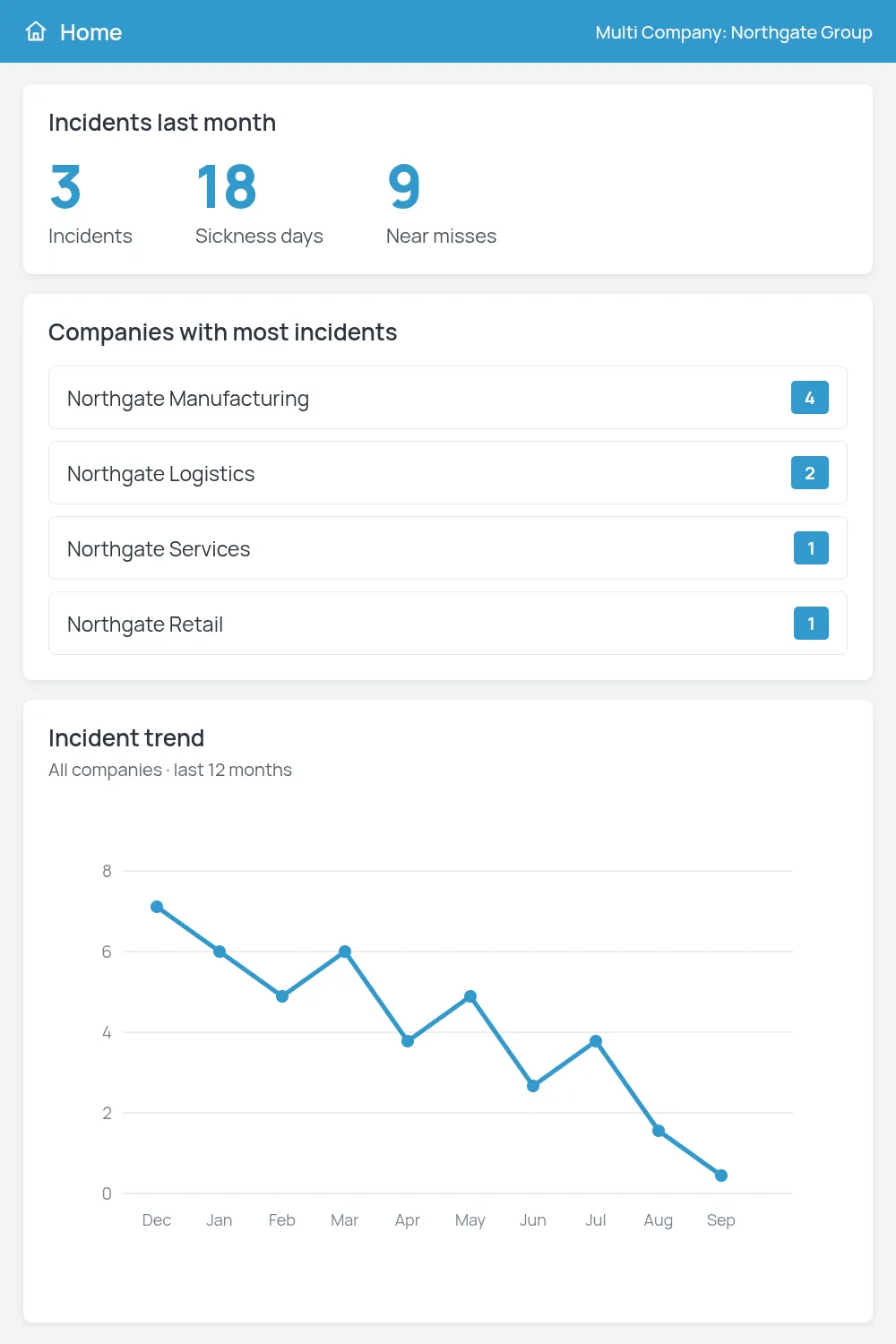The width and height of the screenshot is (896, 1344).
Task: Select the May data point on chart
Action: (x=470, y=996)
